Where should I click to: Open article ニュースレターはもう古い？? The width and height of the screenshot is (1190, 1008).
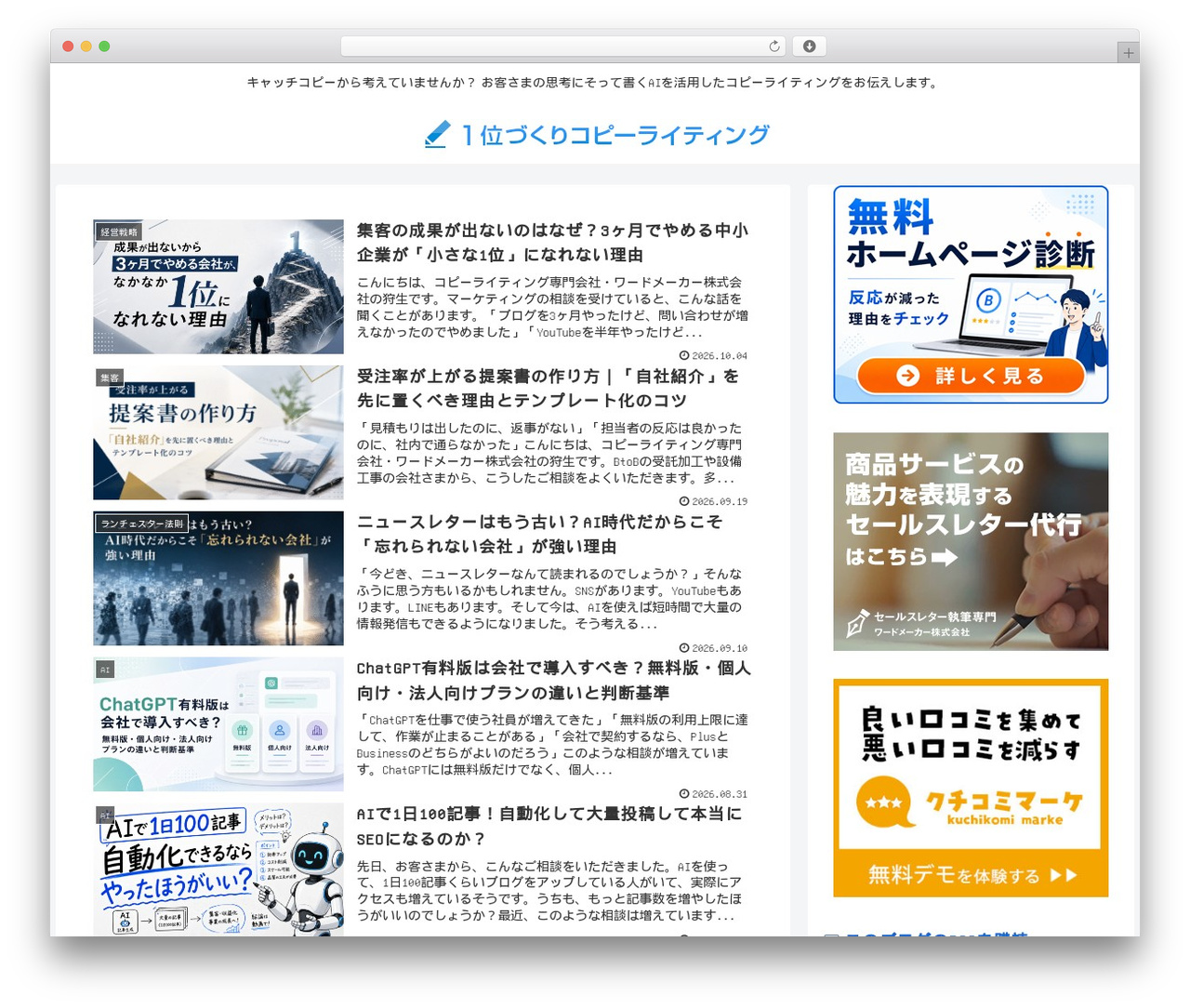pos(539,535)
